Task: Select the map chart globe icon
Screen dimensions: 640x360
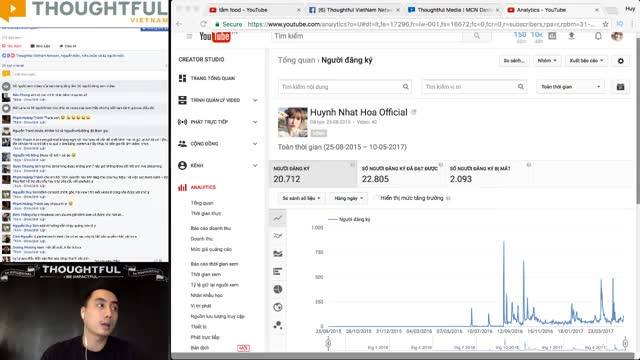Action: click(x=278, y=307)
